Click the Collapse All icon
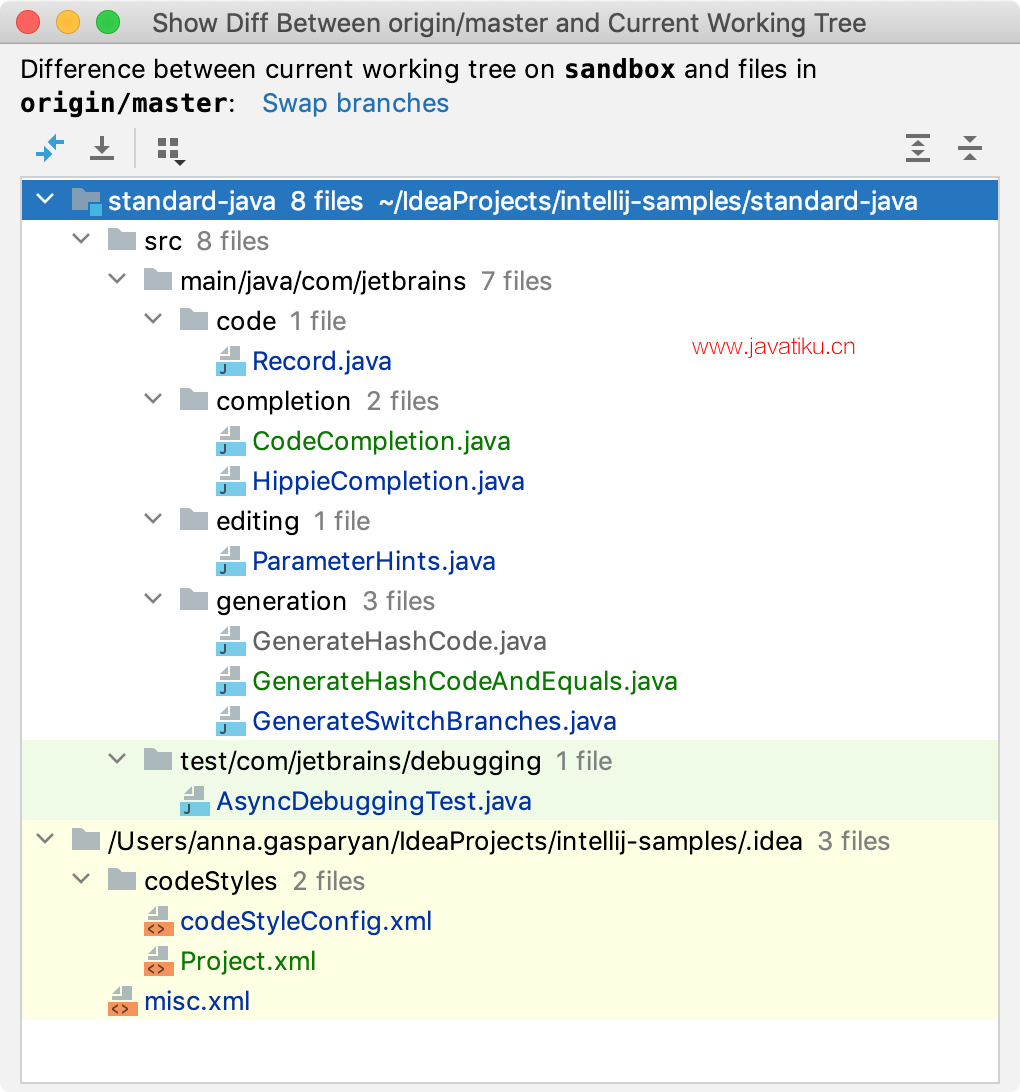The height and width of the screenshot is (1092, 1020). click(x=969, y=148)
